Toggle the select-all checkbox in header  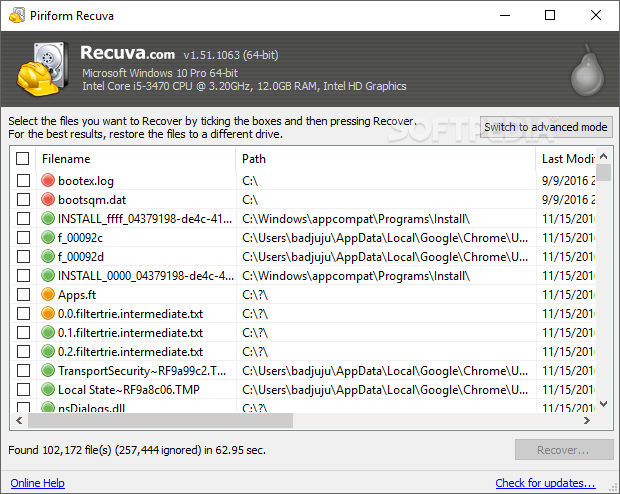point(23,159)
